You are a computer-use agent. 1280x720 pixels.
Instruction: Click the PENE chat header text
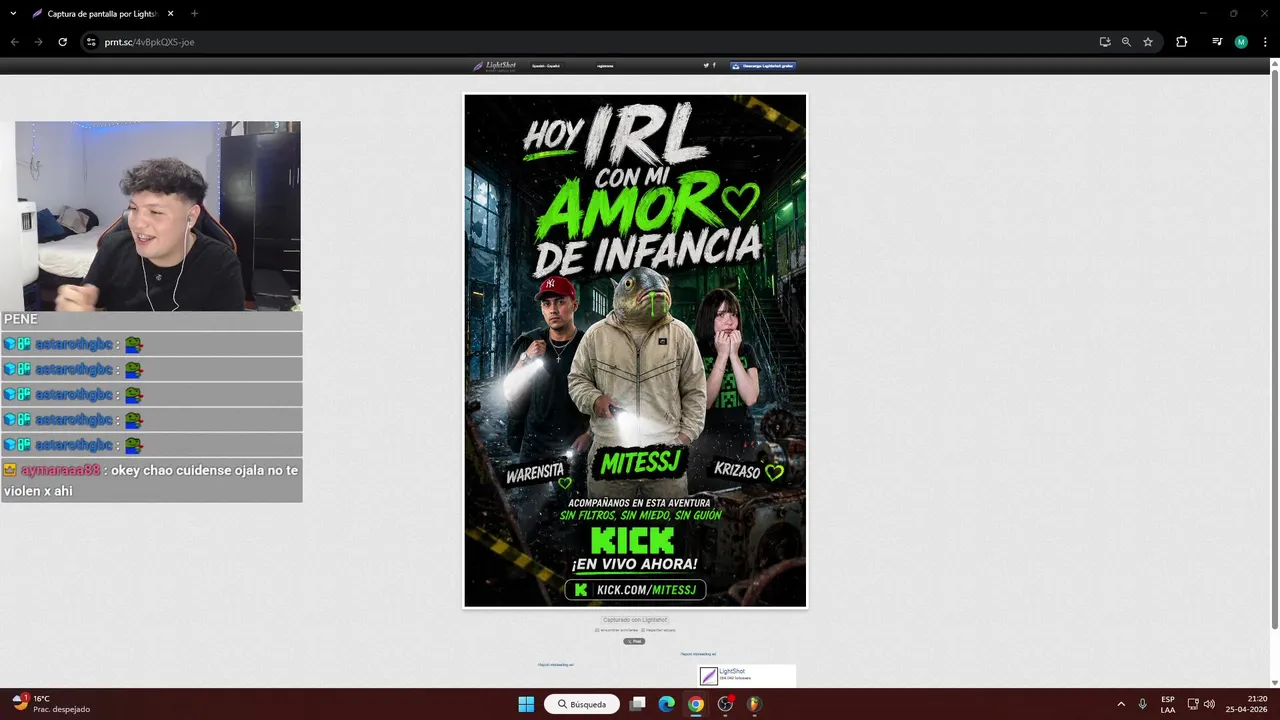click(21, 319)
